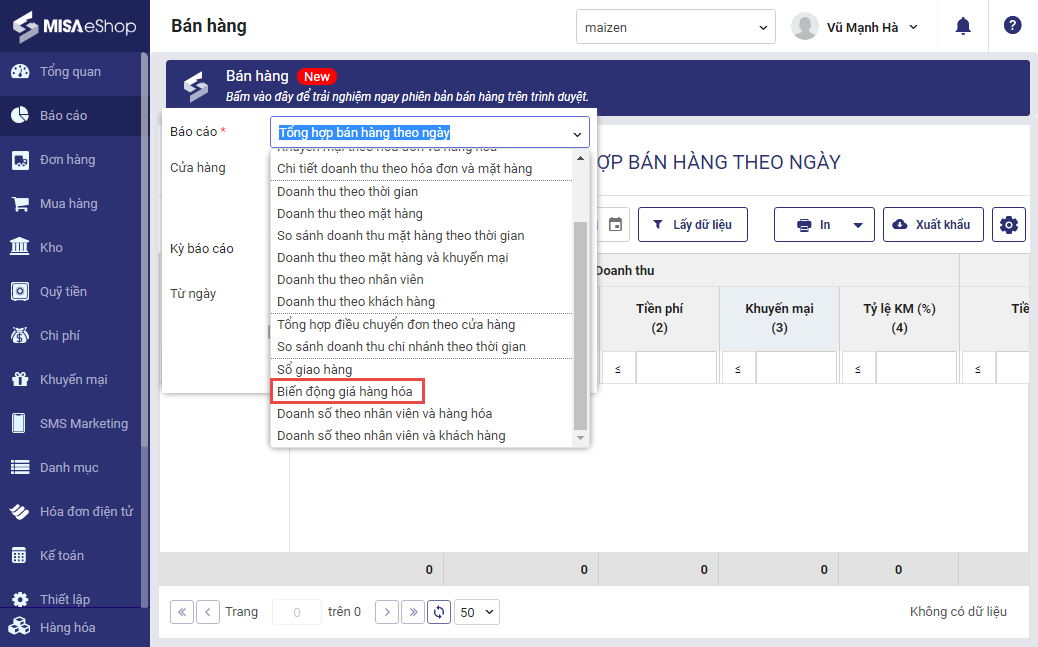Click the Quỹ tiền safe icon

(20, 291)
